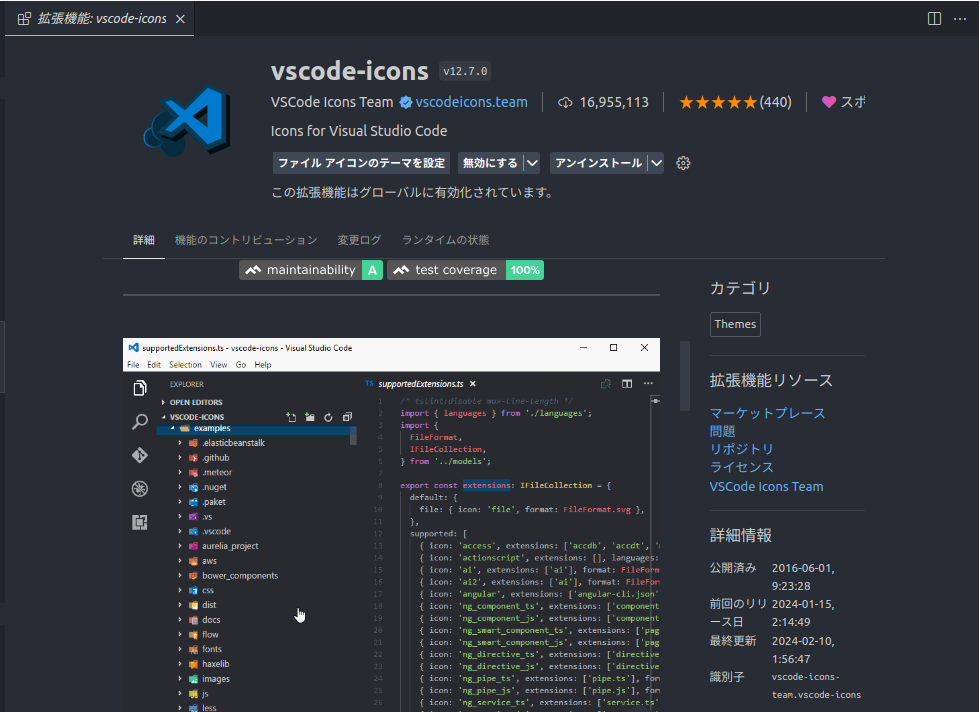Viewport: 979px width, 712px height.
Task: Select the 拡張機能: vscode-icons editor tab
Action: click(x=99, y=19)
